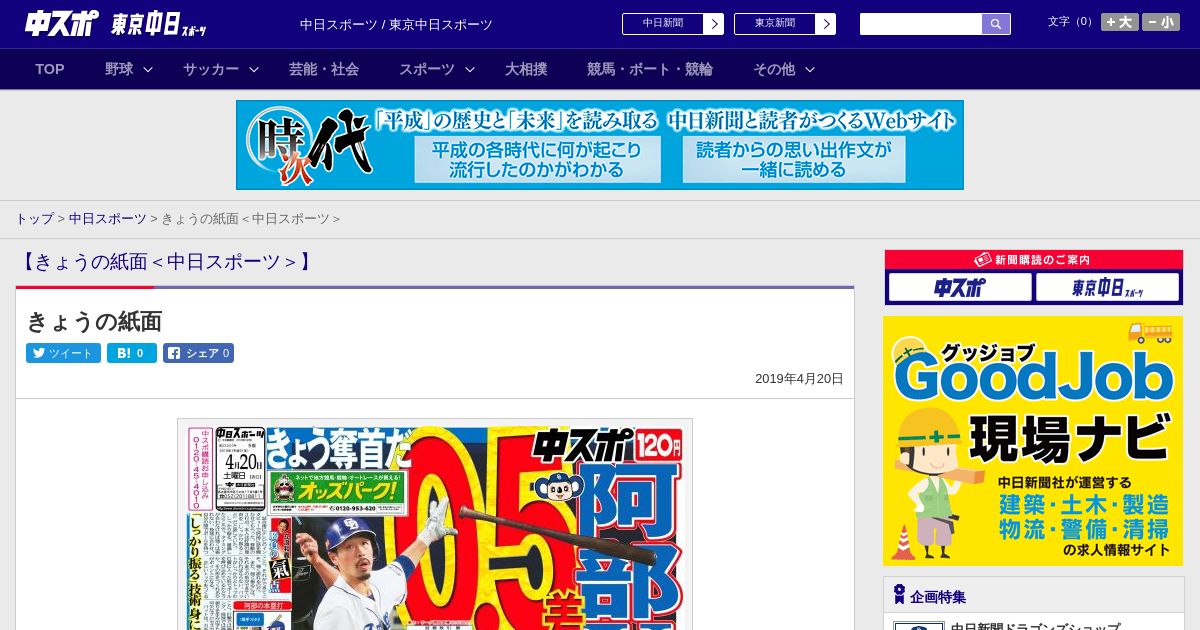
Task: Click the magnifier search button
Action: pos(996,24)
